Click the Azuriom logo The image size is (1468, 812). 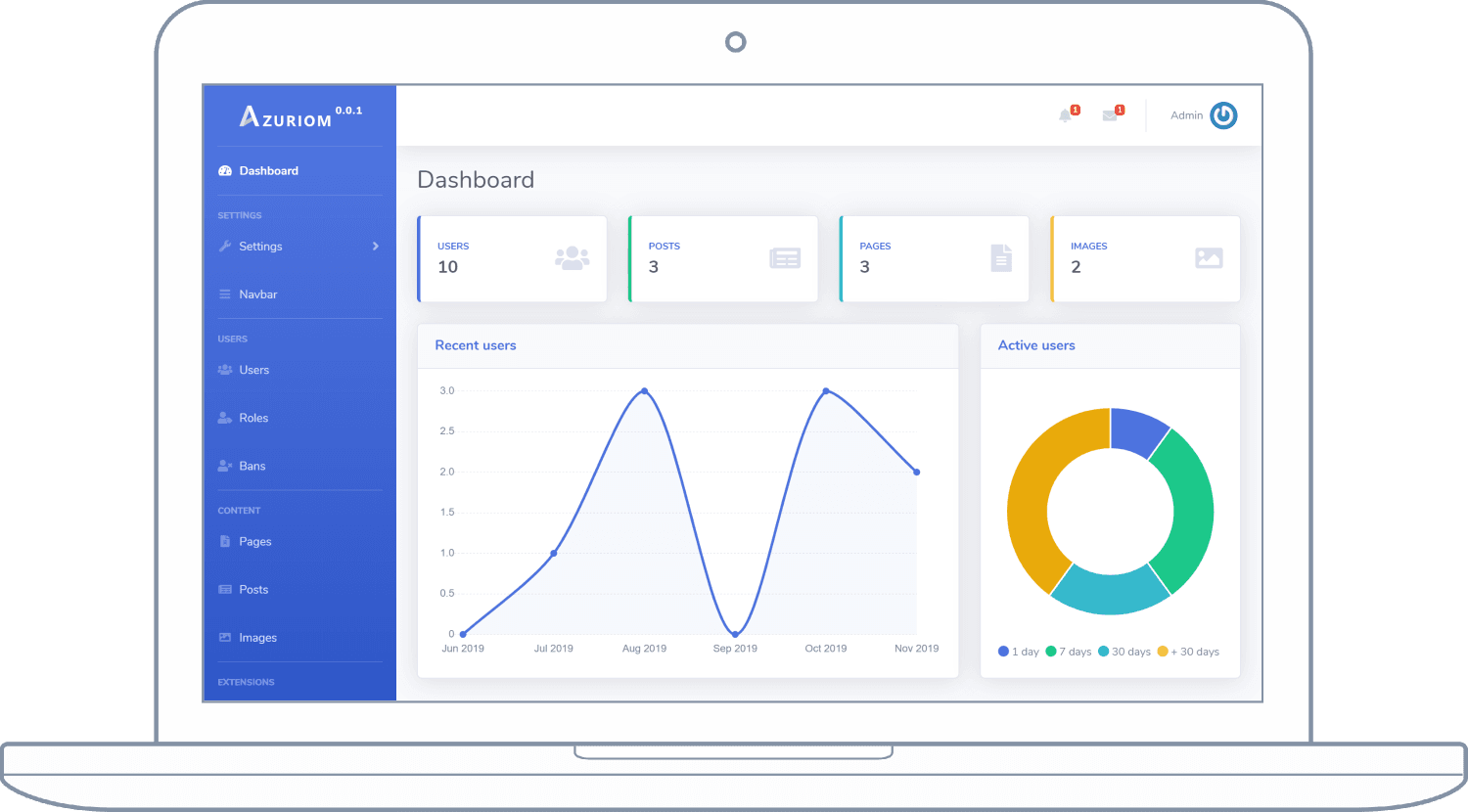coord(300,116)
